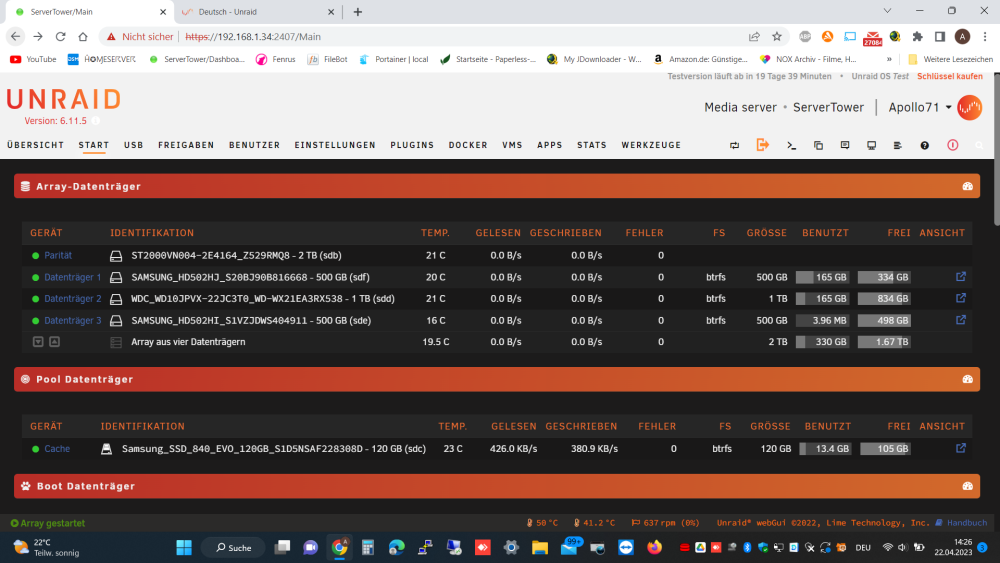This screenshot has height=563, width=1000.
Task: Click the green status dot of Datenträger 3
Action: pyautogui.click(x=36, y=321)
